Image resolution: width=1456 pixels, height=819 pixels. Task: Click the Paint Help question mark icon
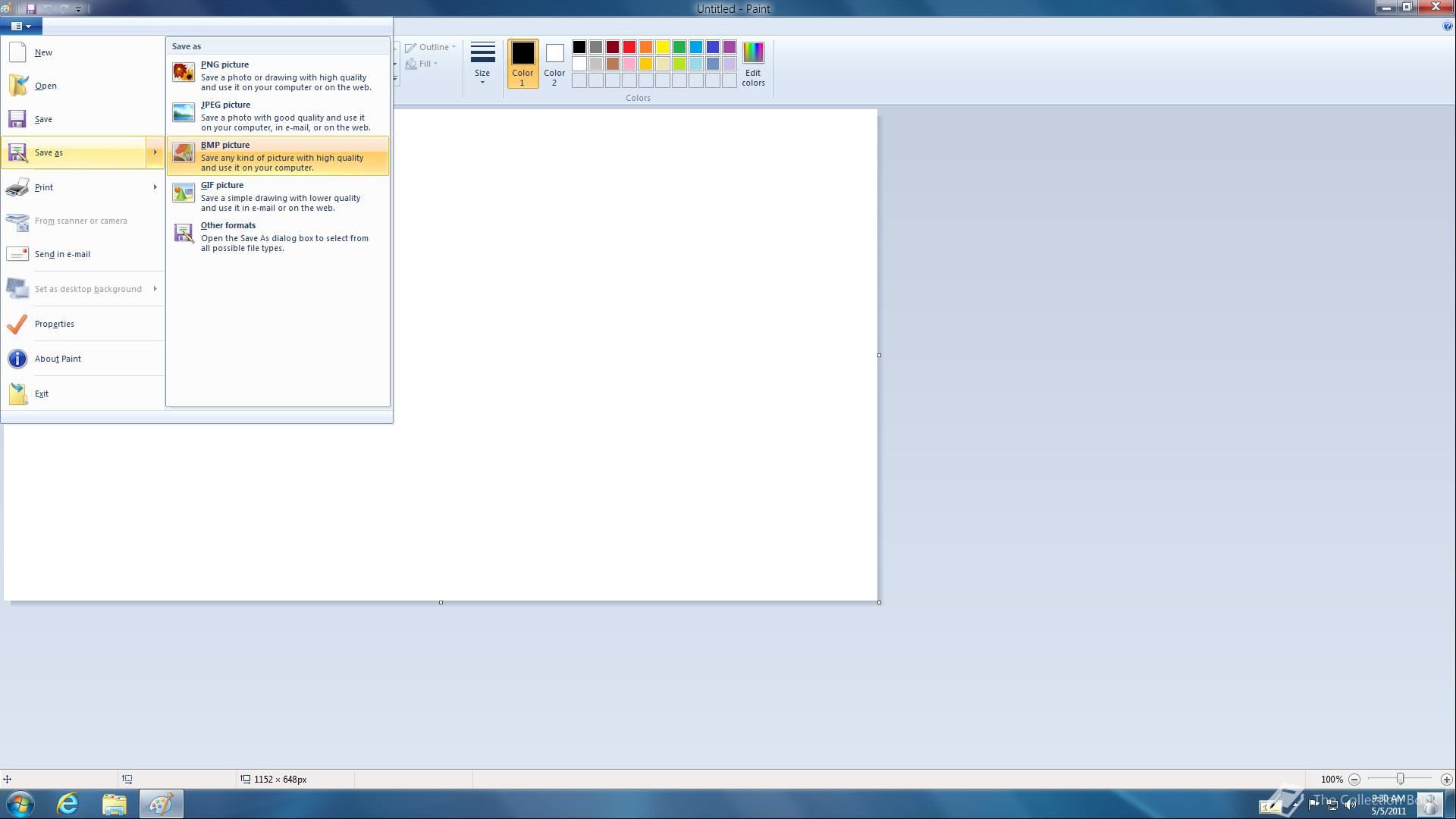pyautogui.click(x=1447, y=26)
